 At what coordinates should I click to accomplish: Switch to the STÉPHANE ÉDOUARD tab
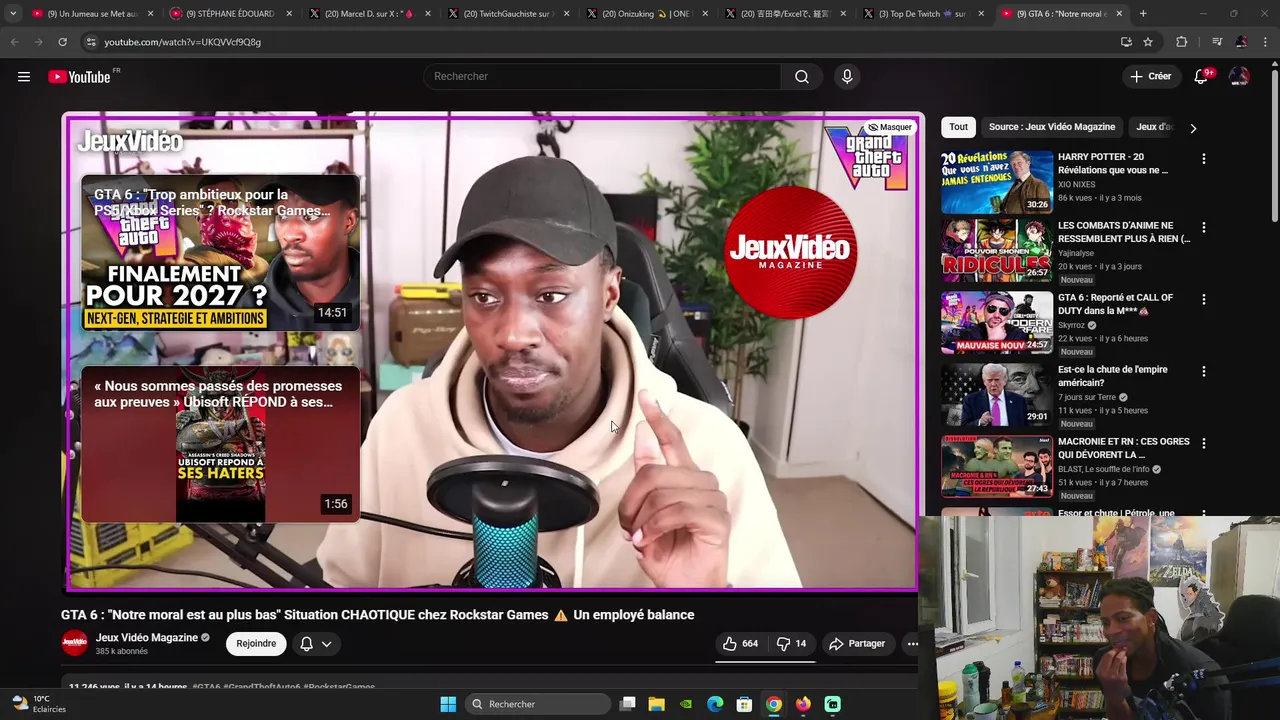click(230, 14)
